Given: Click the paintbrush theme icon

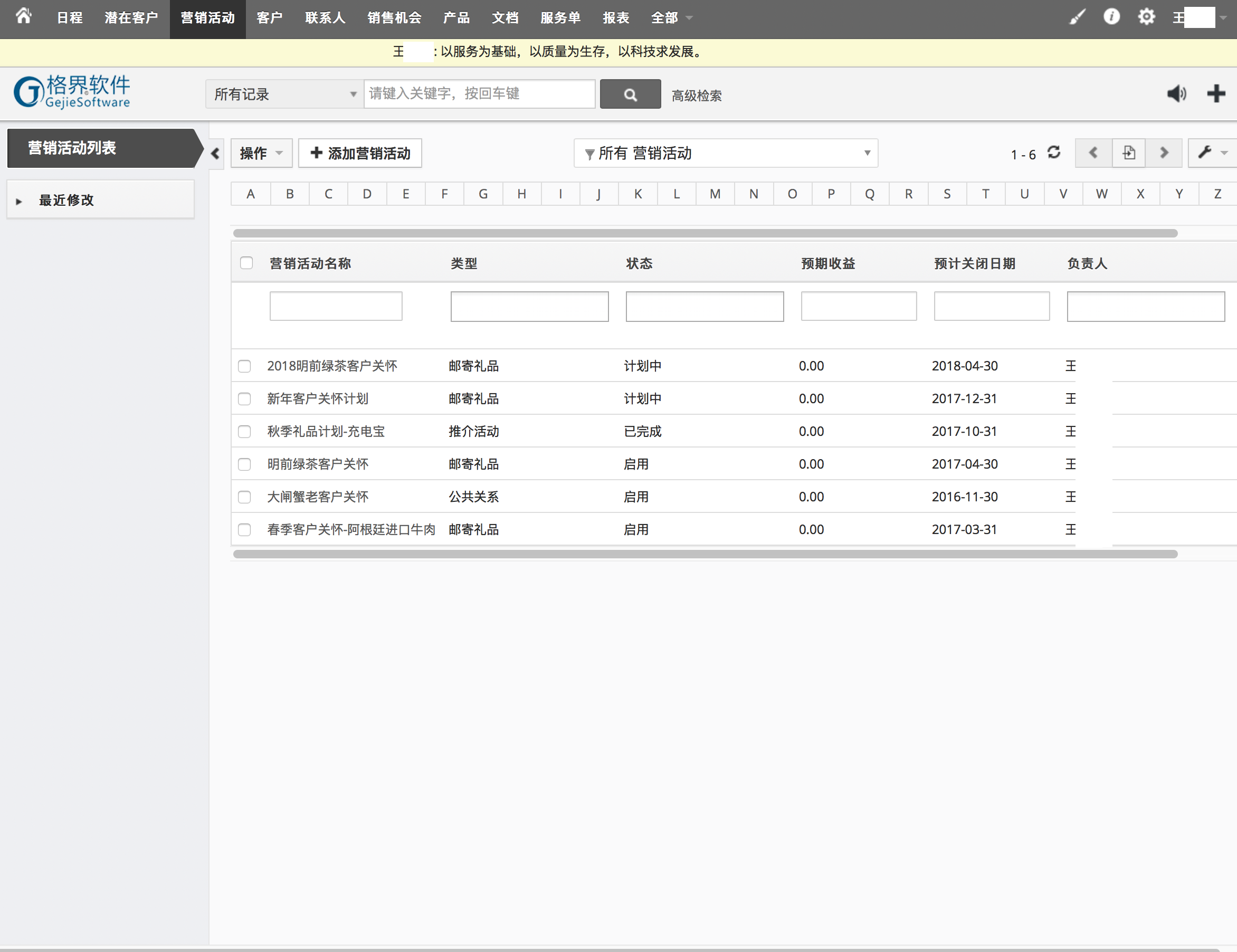Looking at the screenshot, I should tap(1077, 17).
